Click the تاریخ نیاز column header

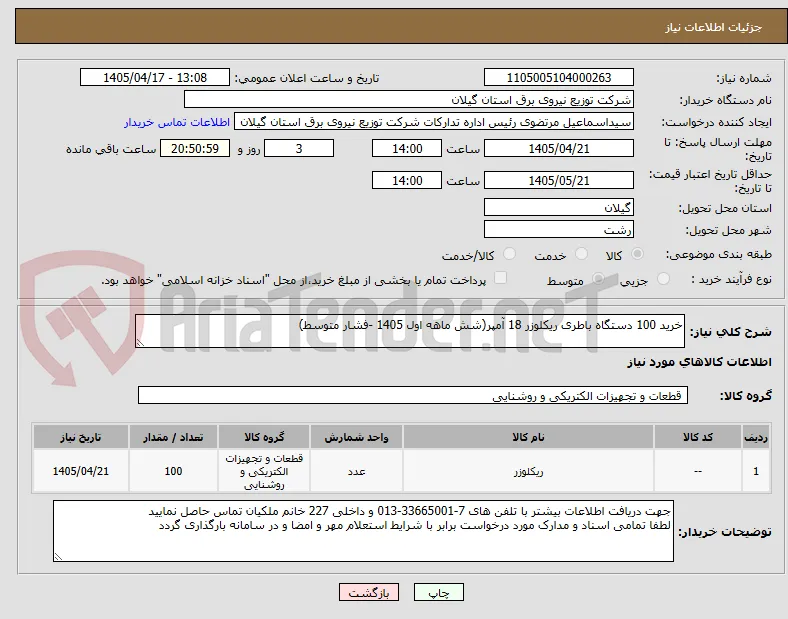pyautogui.click(x=81, y=437)
